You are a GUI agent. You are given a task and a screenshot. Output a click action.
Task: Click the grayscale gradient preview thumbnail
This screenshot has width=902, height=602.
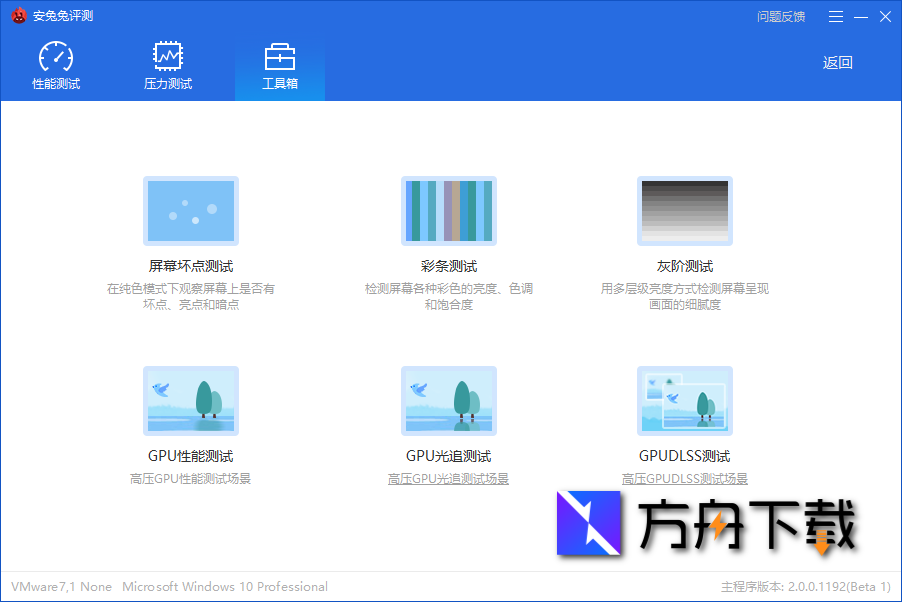pos(684,211)
